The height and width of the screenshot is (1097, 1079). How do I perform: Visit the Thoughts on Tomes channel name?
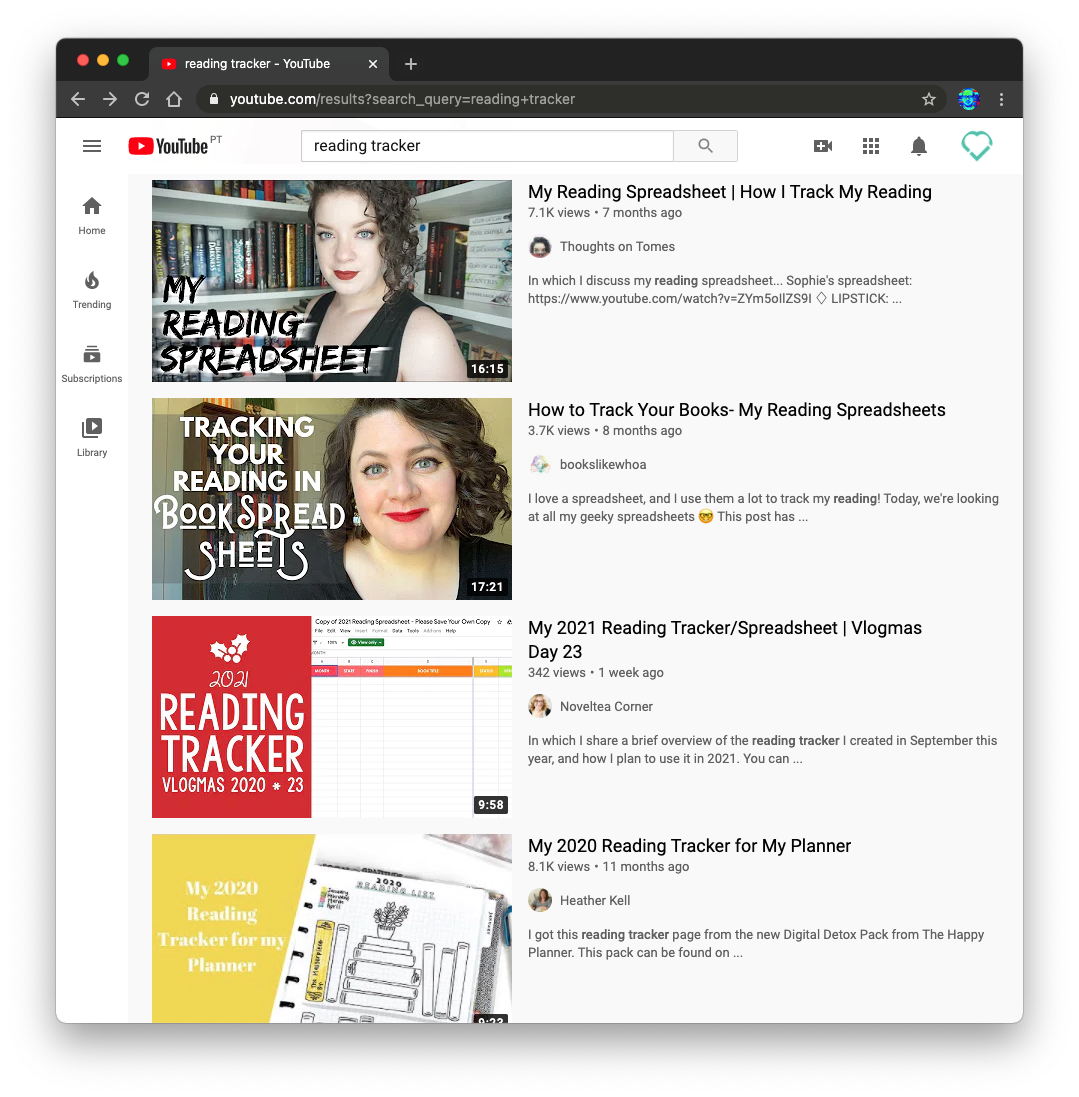[x=617, y=247]
